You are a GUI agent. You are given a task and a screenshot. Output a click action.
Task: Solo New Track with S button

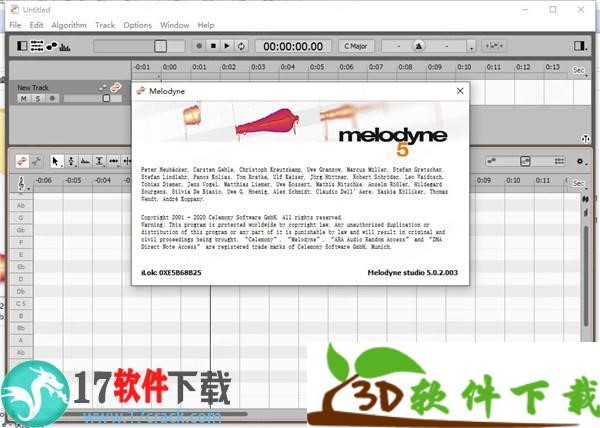tap(38, 99)
